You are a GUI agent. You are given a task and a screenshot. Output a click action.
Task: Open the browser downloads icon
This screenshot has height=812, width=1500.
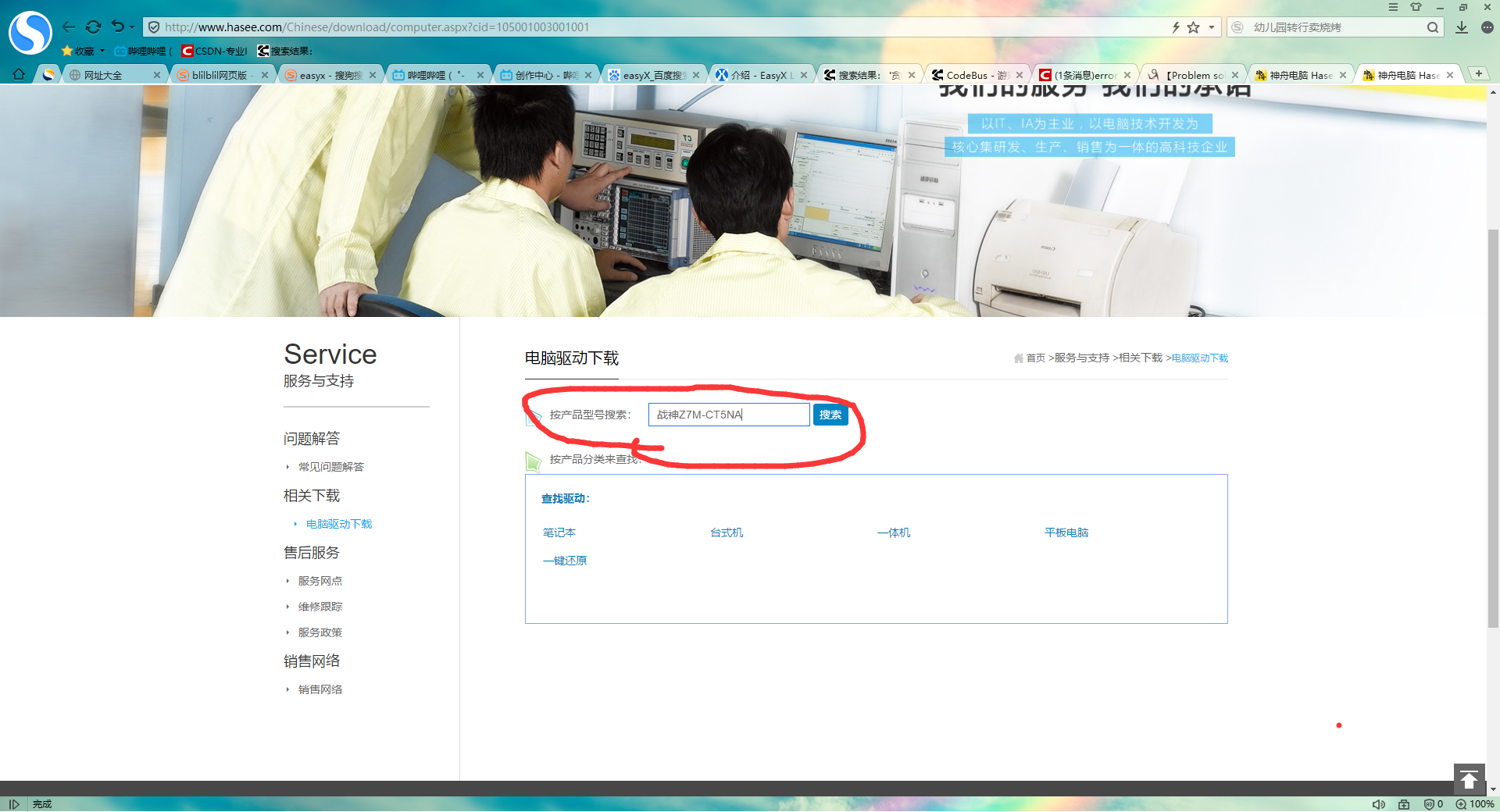1462,27
